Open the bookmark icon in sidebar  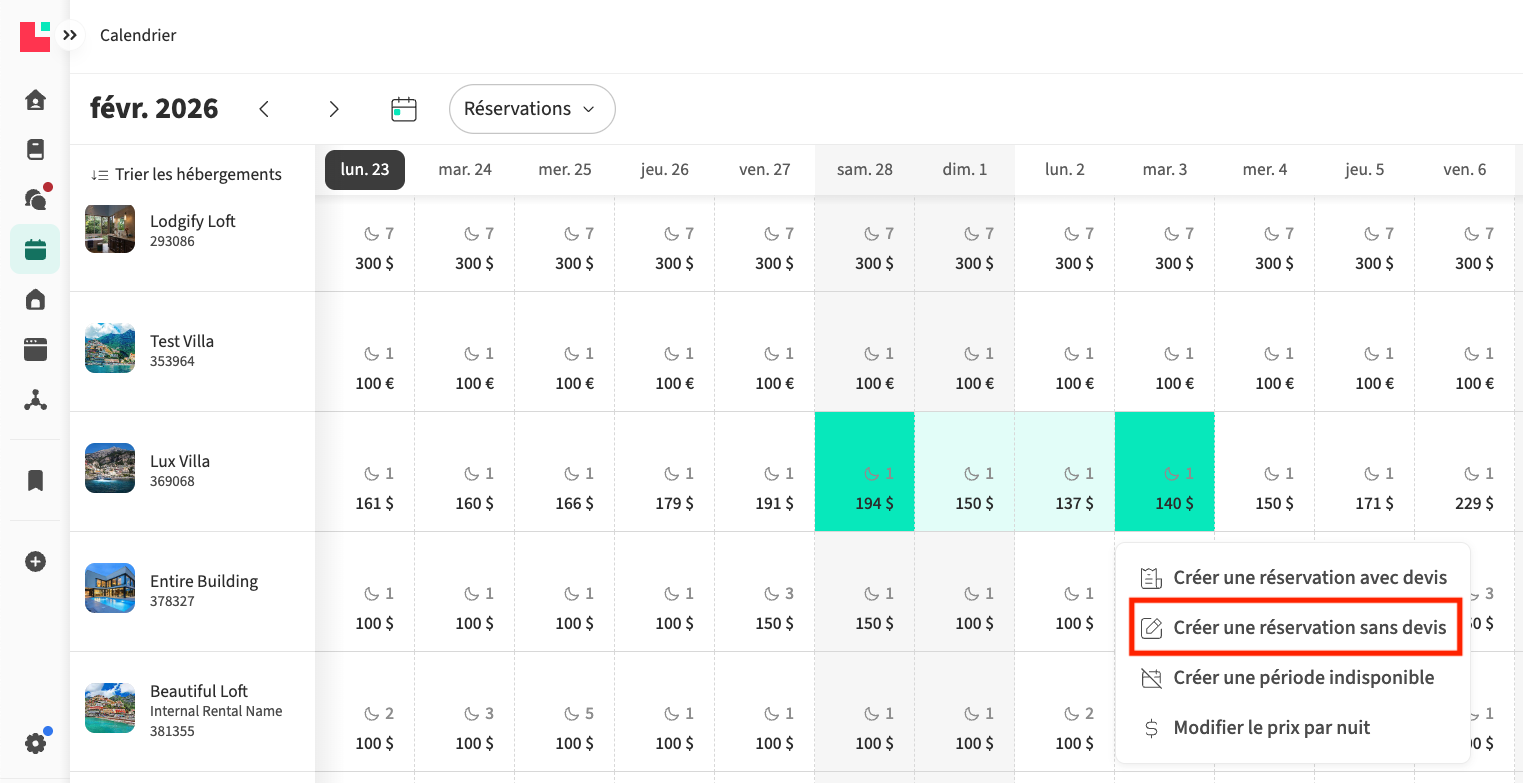coord(35,481)
